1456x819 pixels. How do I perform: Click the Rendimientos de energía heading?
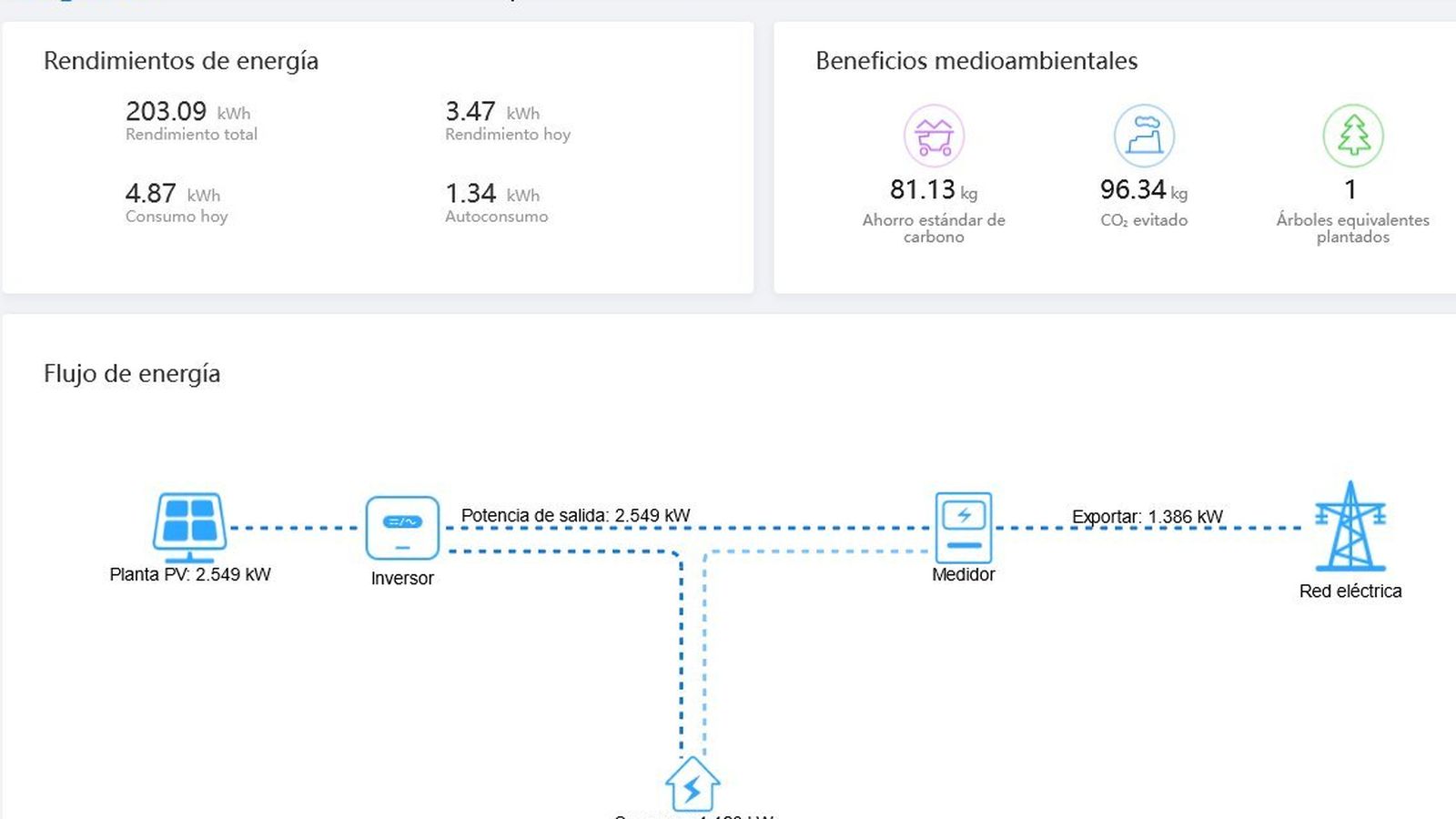click(x=181, y=61)
